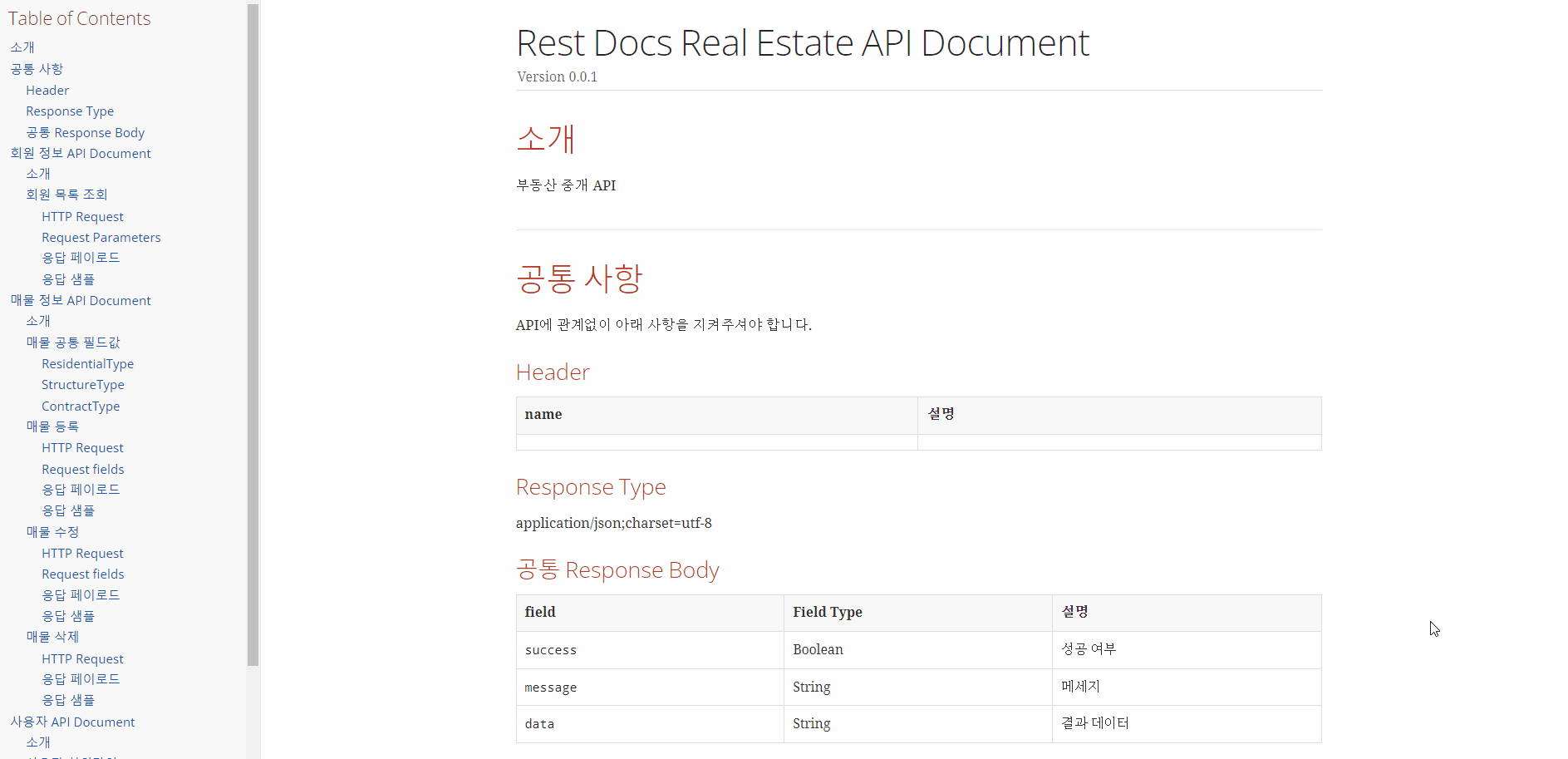
Task: Open Request fields under 매물 수정
Action: pos(83,574)
